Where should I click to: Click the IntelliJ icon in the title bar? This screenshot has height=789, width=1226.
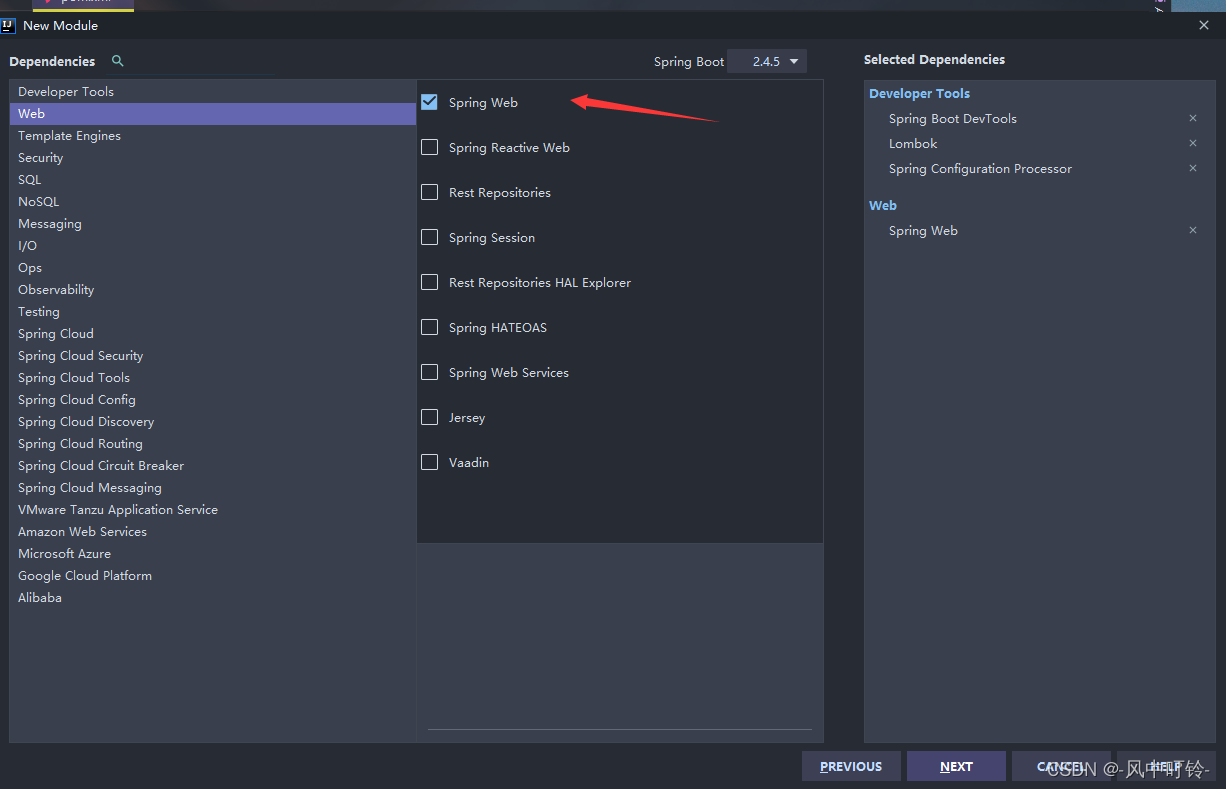9,25
